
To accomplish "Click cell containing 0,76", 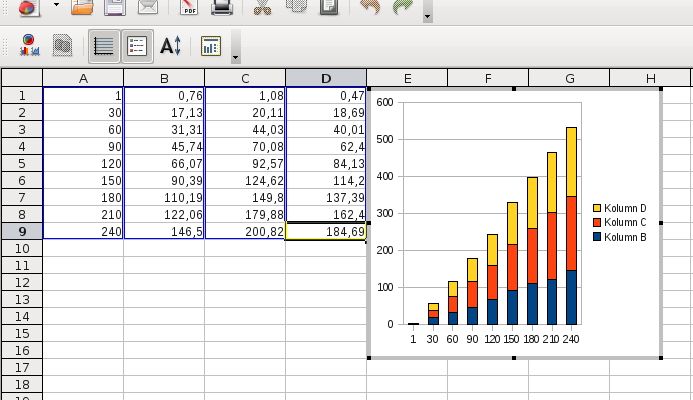I will 164,95.
